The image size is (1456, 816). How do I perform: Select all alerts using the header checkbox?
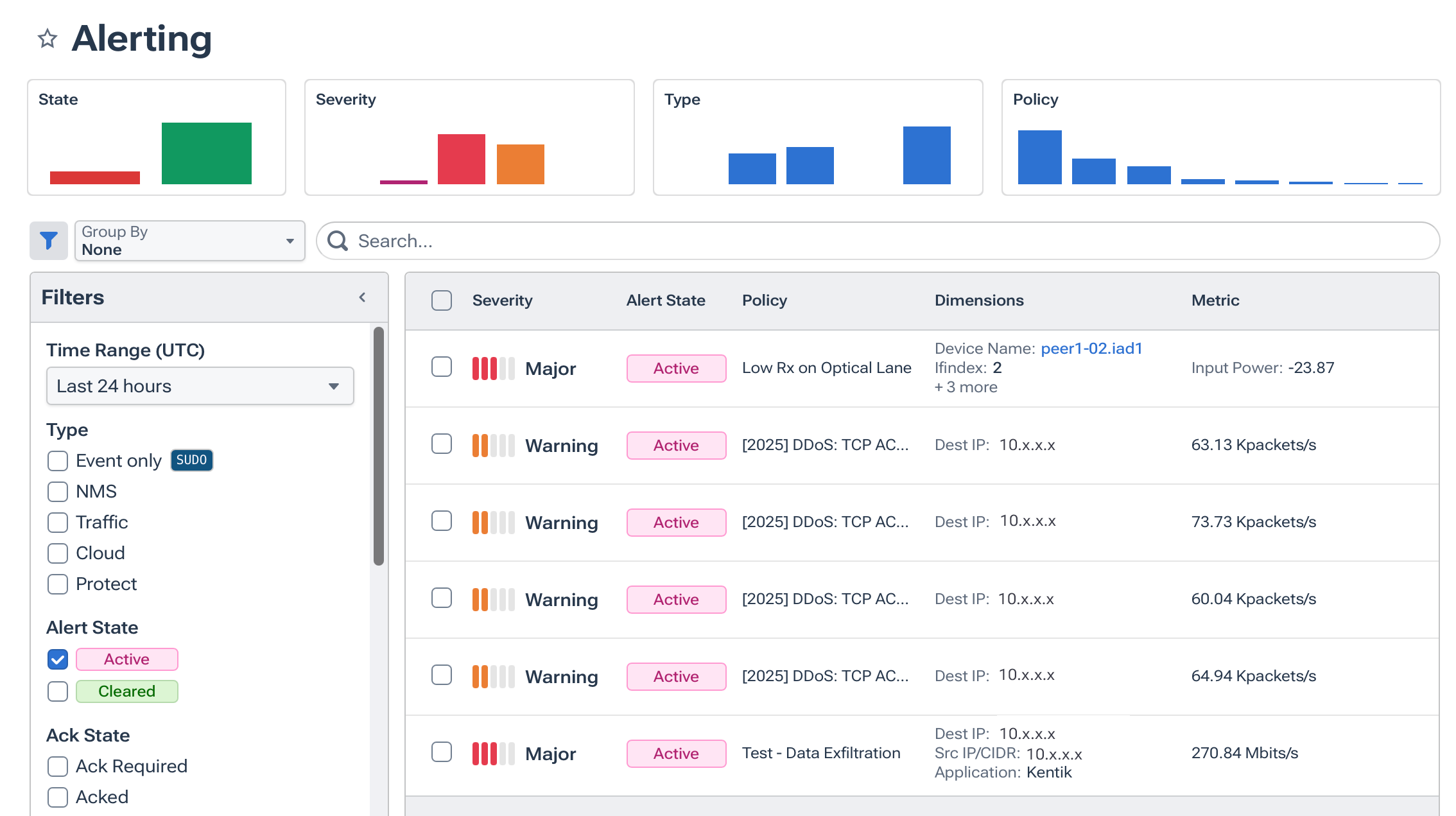click(442, 300)
